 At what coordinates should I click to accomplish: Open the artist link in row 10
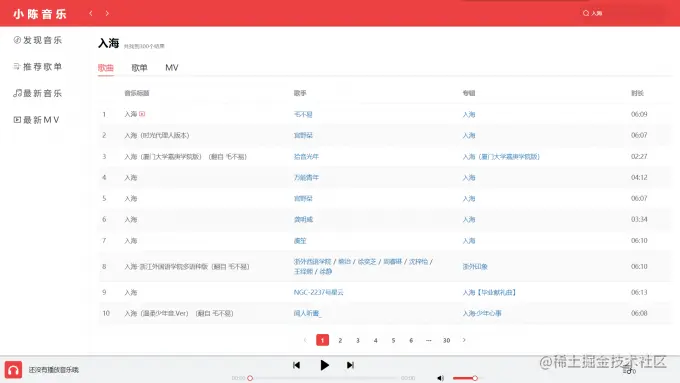coord(307,313)
